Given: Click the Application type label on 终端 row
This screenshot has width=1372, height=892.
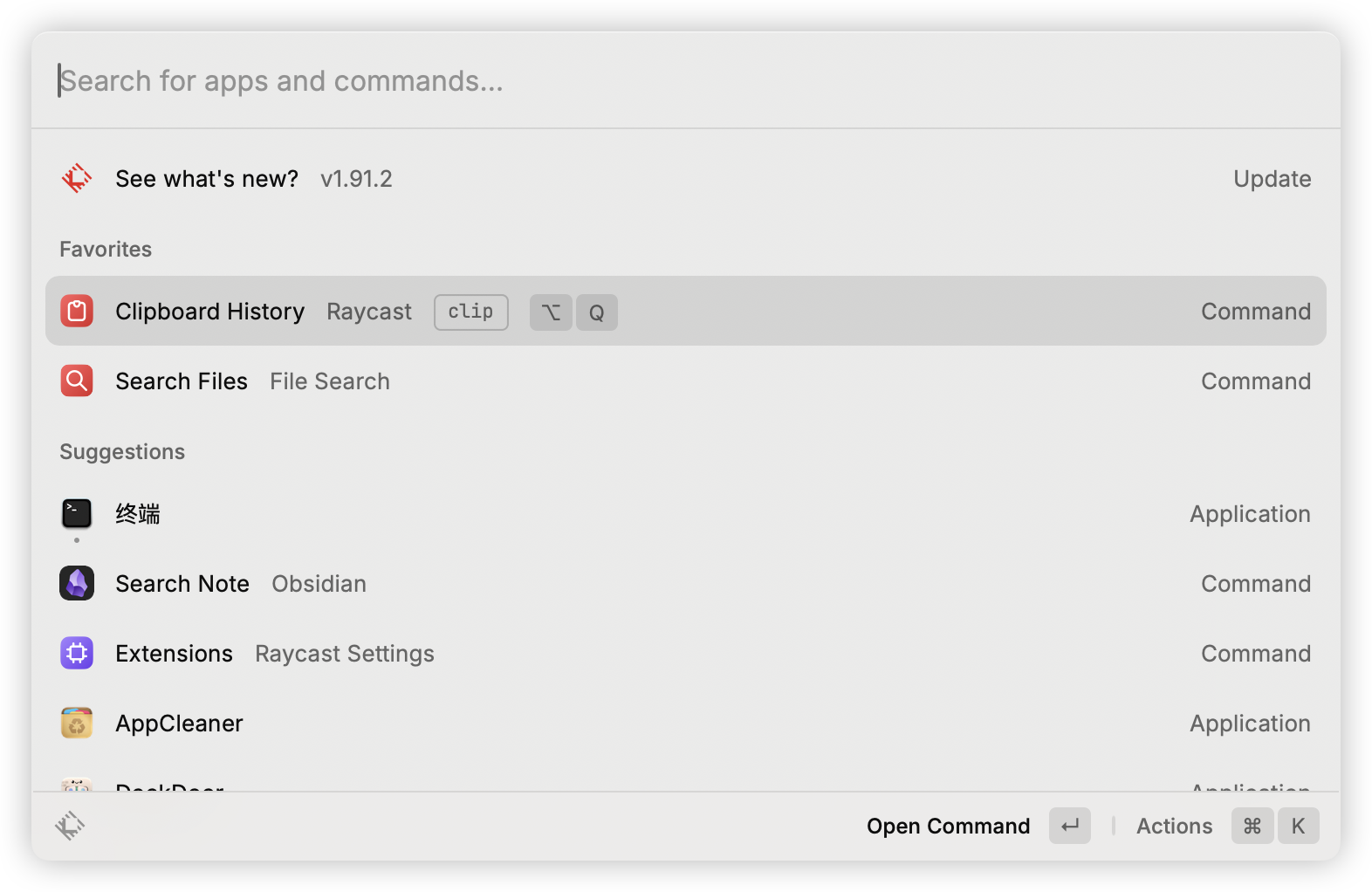Looking at the screenshot, I should (x=1250, y=514).
